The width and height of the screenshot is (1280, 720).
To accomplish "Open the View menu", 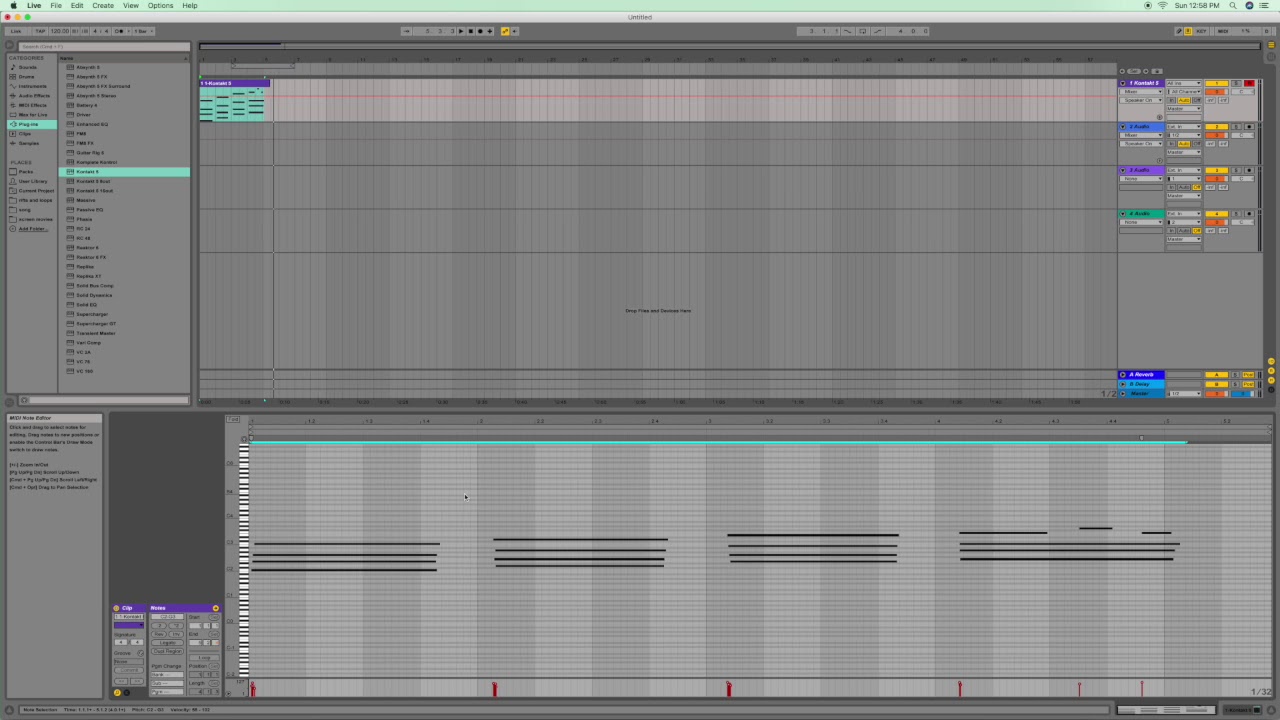I will click(x=131, y=5).
